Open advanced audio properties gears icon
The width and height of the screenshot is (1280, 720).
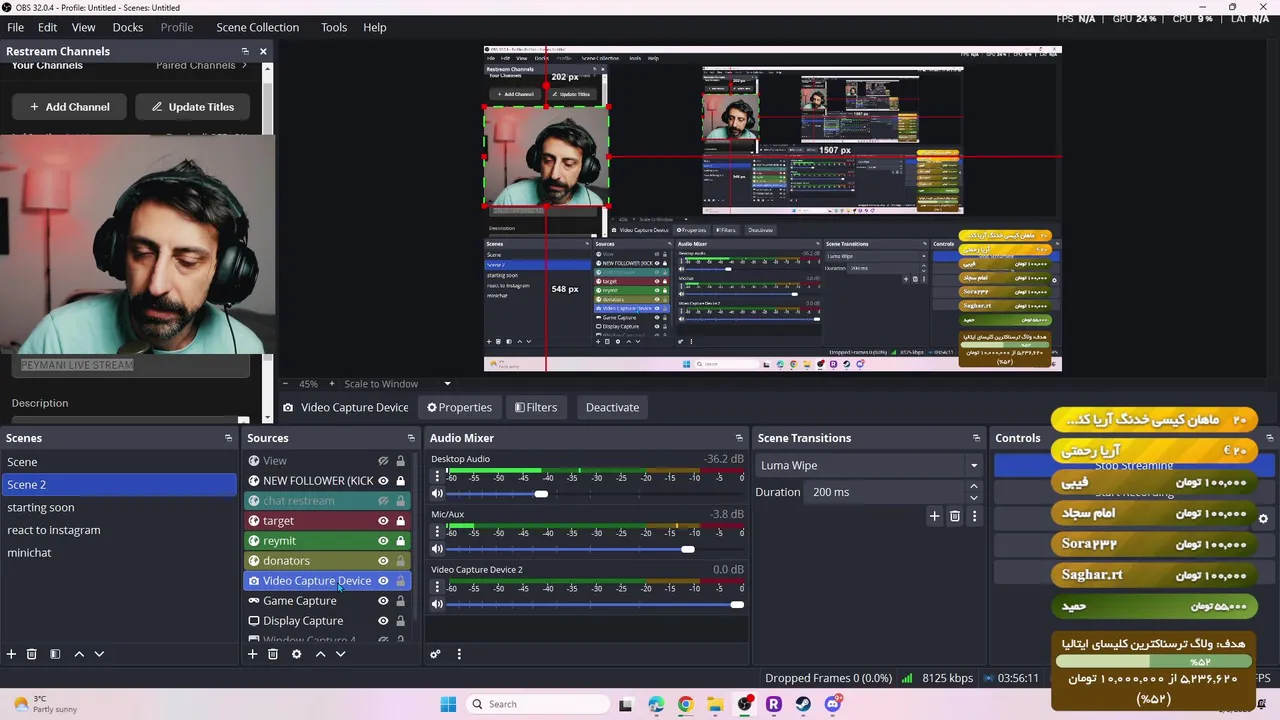tap(435, 654)
